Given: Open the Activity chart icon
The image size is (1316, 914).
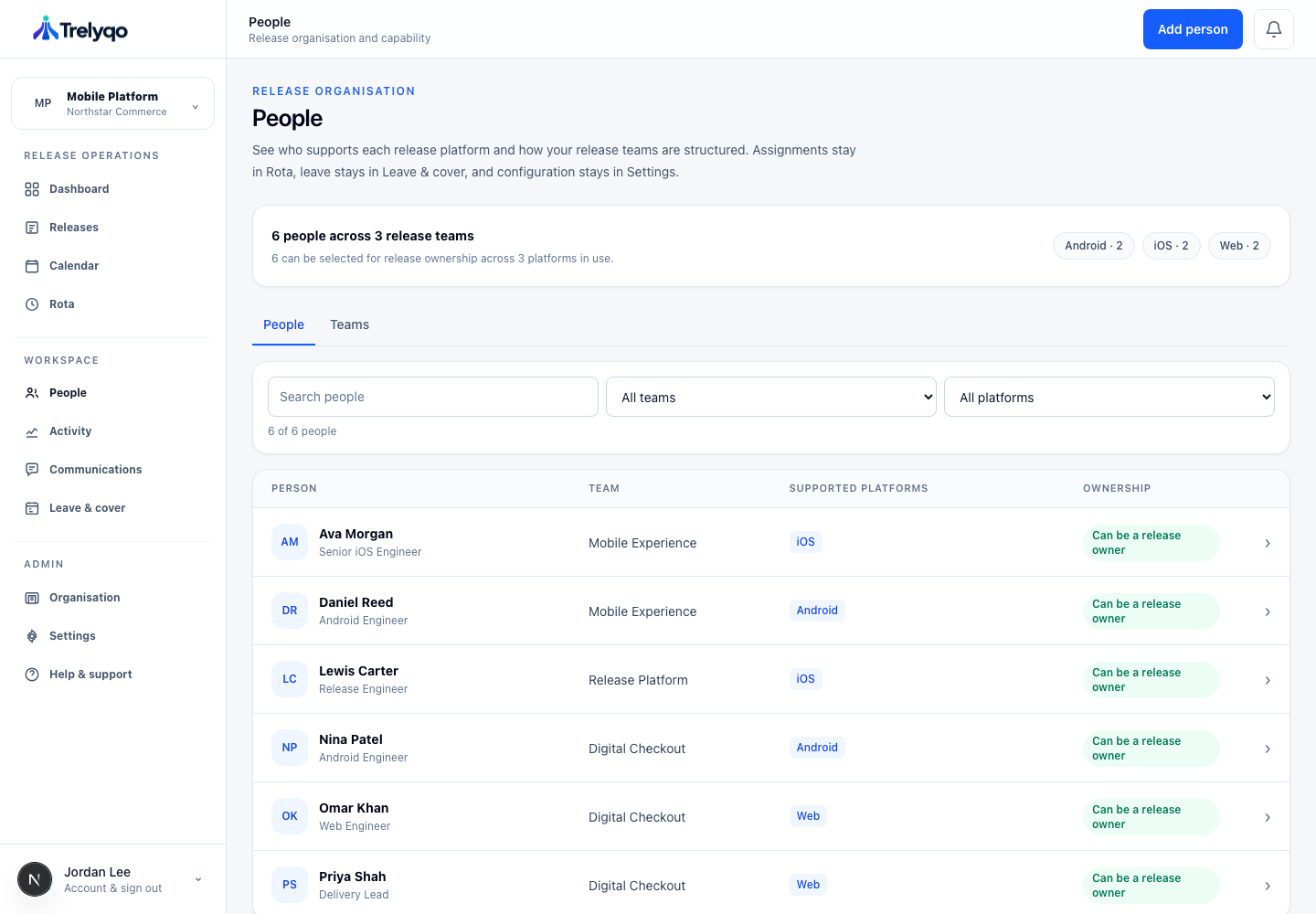Looking at the screenshot, I should point(32,431).
